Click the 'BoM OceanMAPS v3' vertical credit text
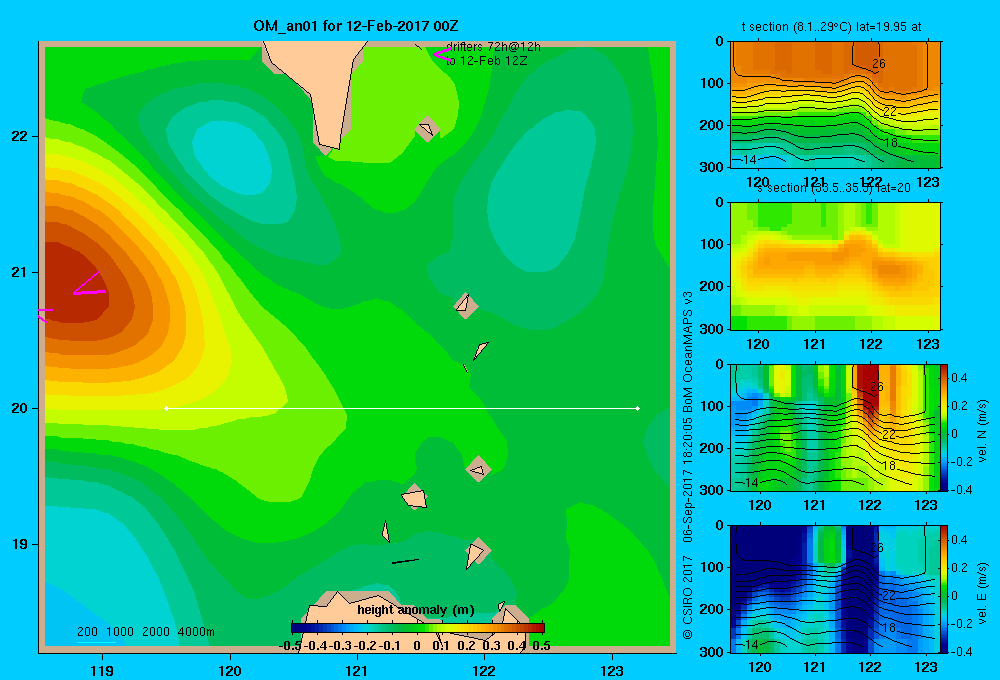The width and height of the screenshot is (1000, 680). [688, 351]
